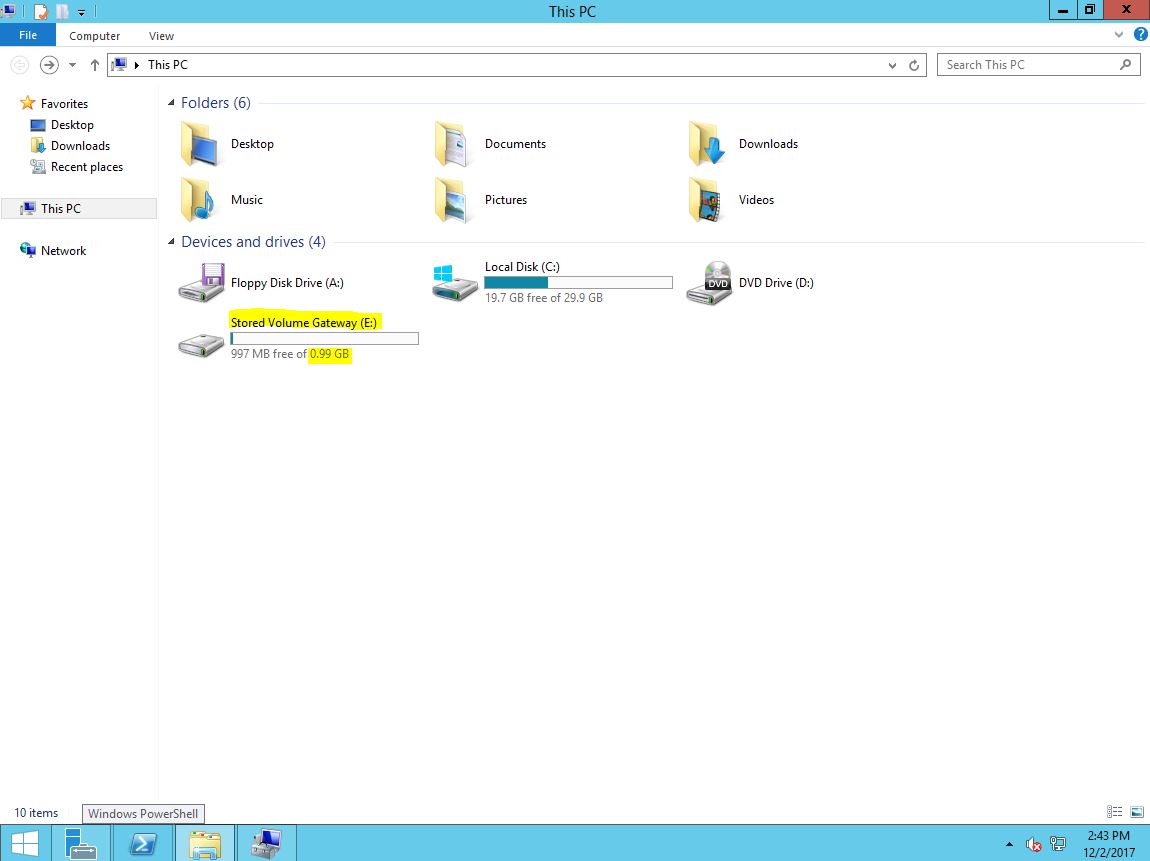Refresh the This PC location
The width and height of the screenshot is (1150, 861).
tap(914, 65)
